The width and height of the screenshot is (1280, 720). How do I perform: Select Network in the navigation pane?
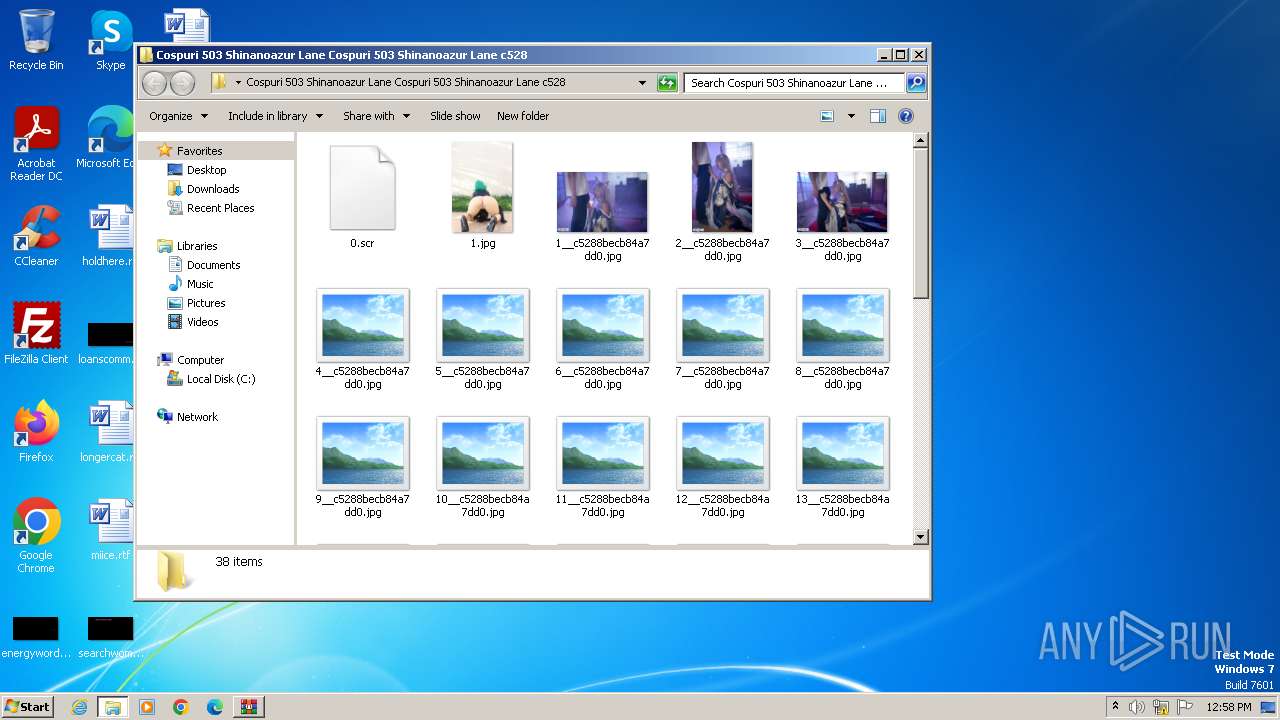197,417
